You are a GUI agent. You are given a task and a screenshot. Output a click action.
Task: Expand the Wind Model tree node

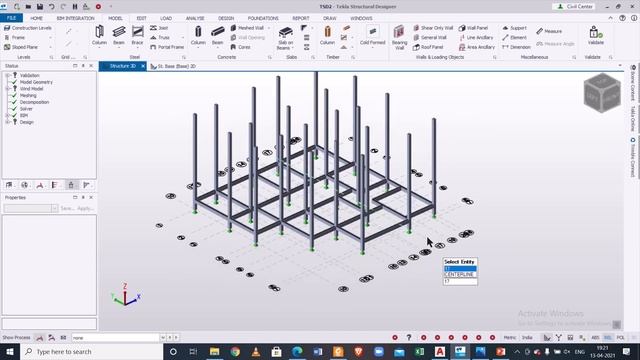[x=7, y=89]
